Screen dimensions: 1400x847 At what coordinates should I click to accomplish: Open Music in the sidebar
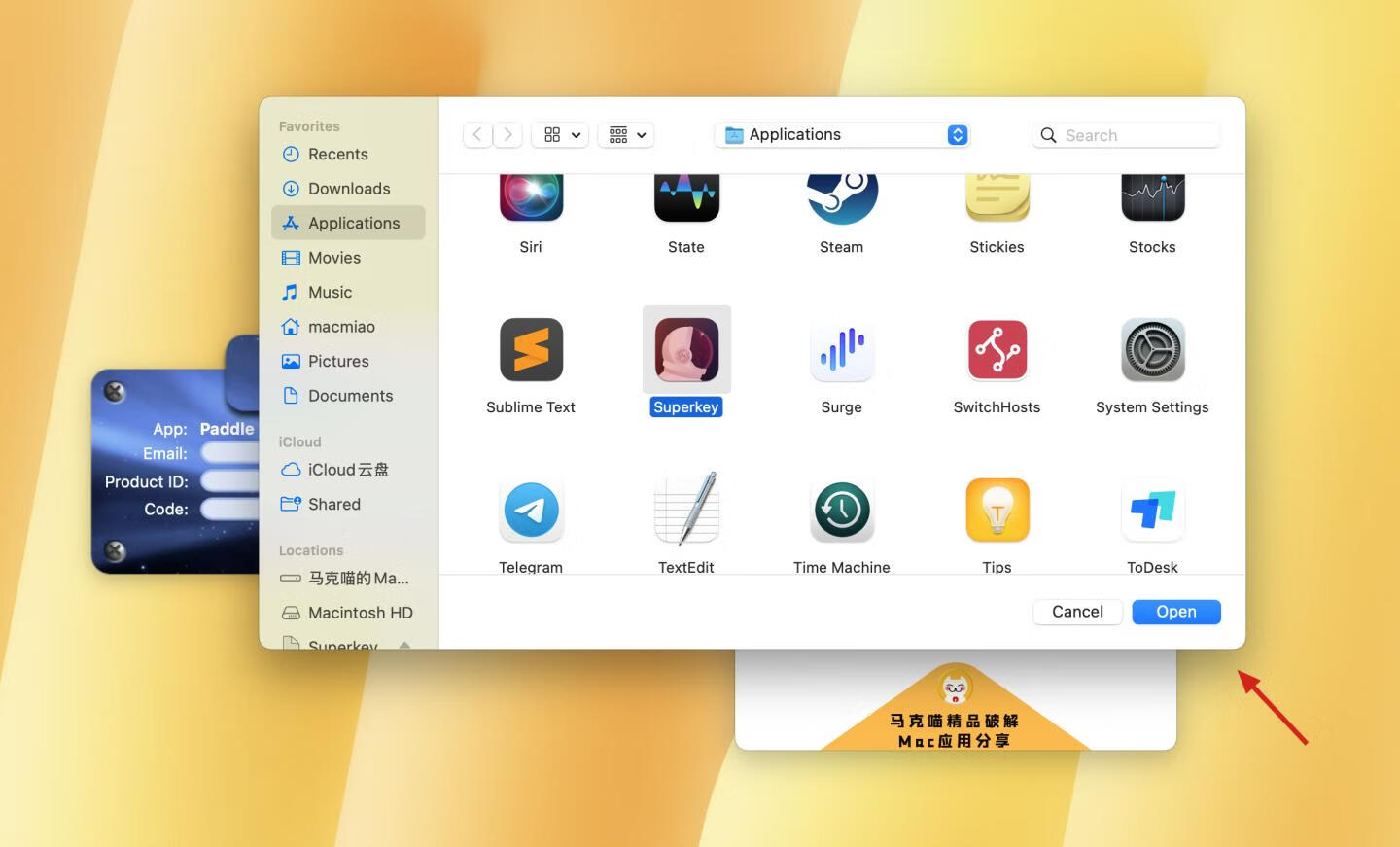(x=348, y=292)
